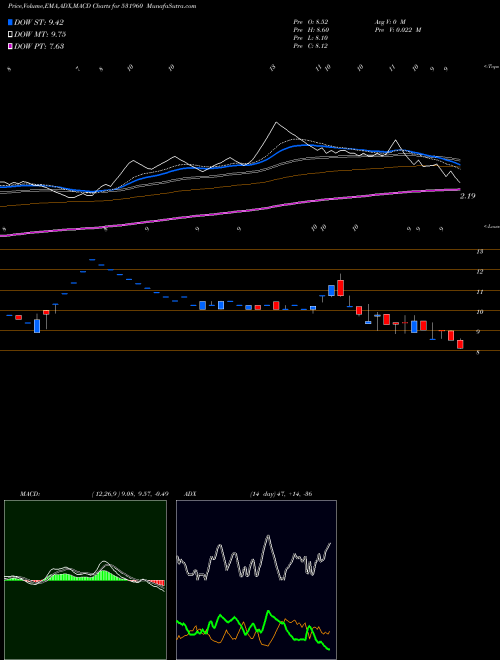Click the 'Pre V: 0.022 M' value
The height and width of the screenshot is (660, 500).
(397, 30)
